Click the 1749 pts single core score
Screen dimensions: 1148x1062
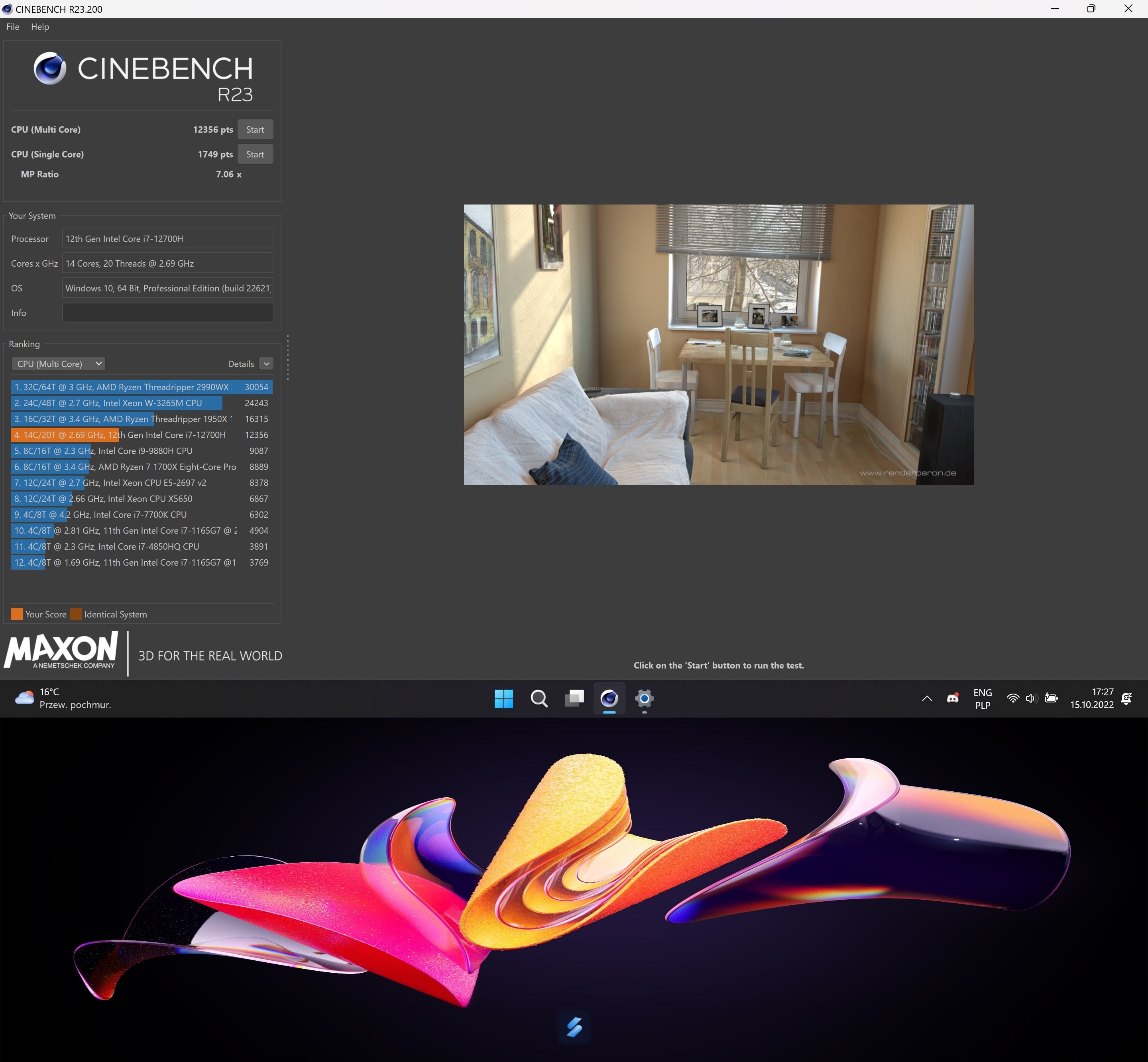(x=216, y=154)
